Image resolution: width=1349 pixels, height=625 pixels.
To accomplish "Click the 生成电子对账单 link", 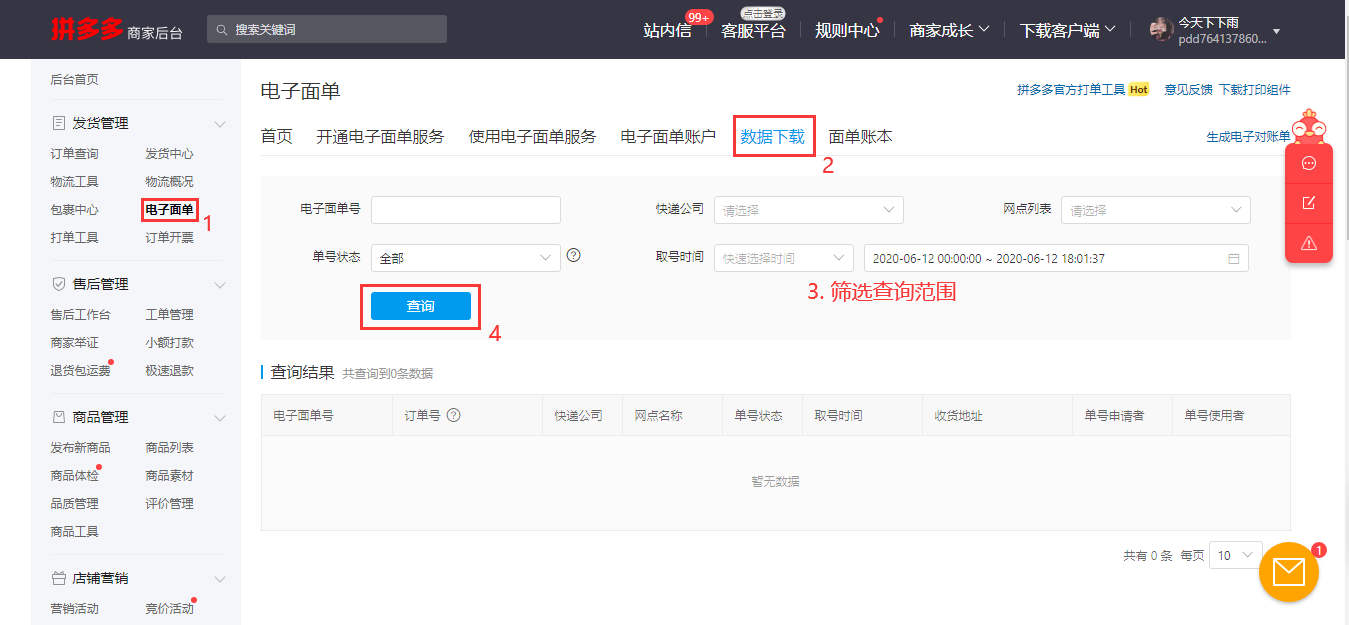I will tap(1249, 137).
